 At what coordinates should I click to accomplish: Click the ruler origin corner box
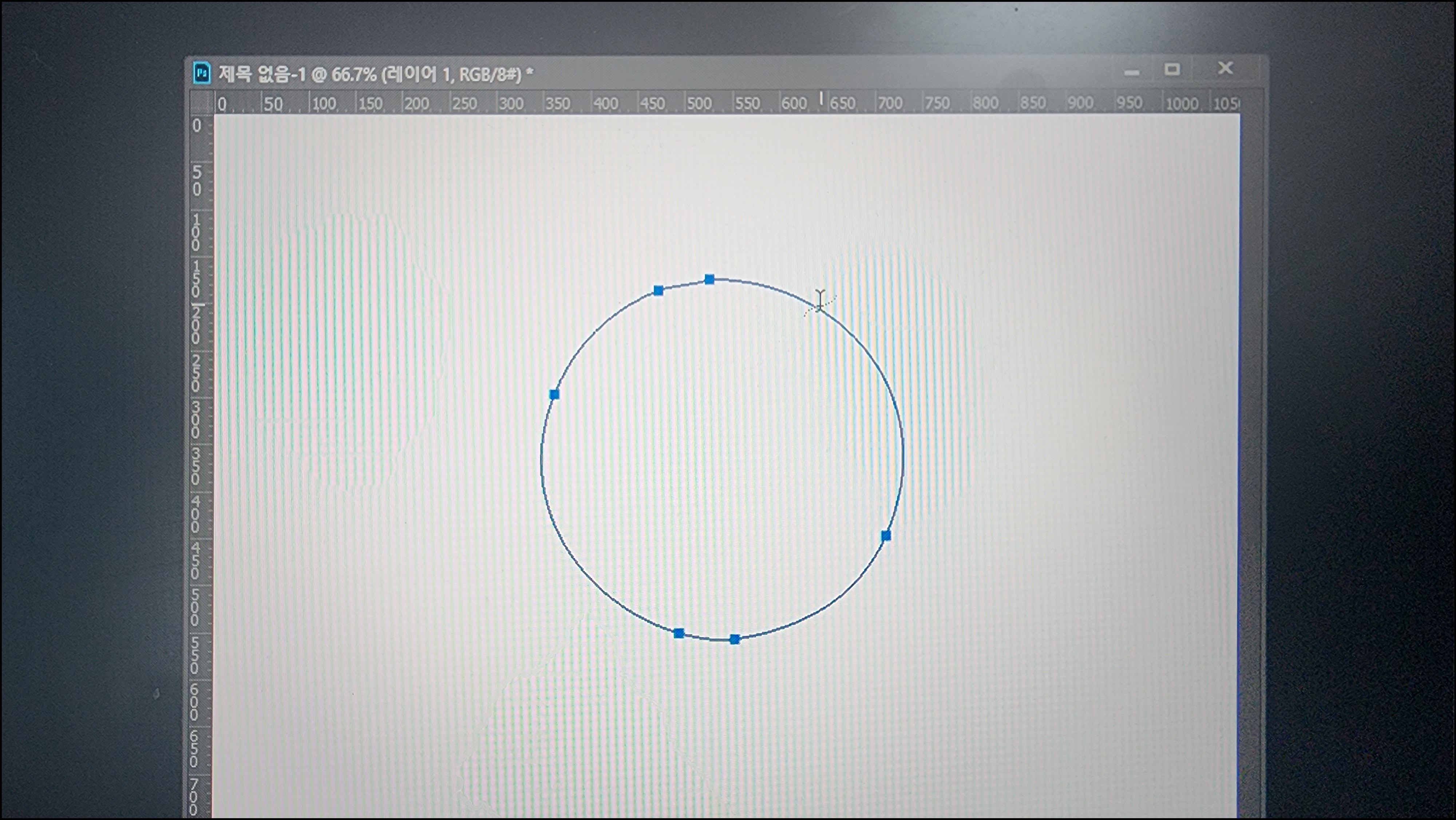(202, 103)
